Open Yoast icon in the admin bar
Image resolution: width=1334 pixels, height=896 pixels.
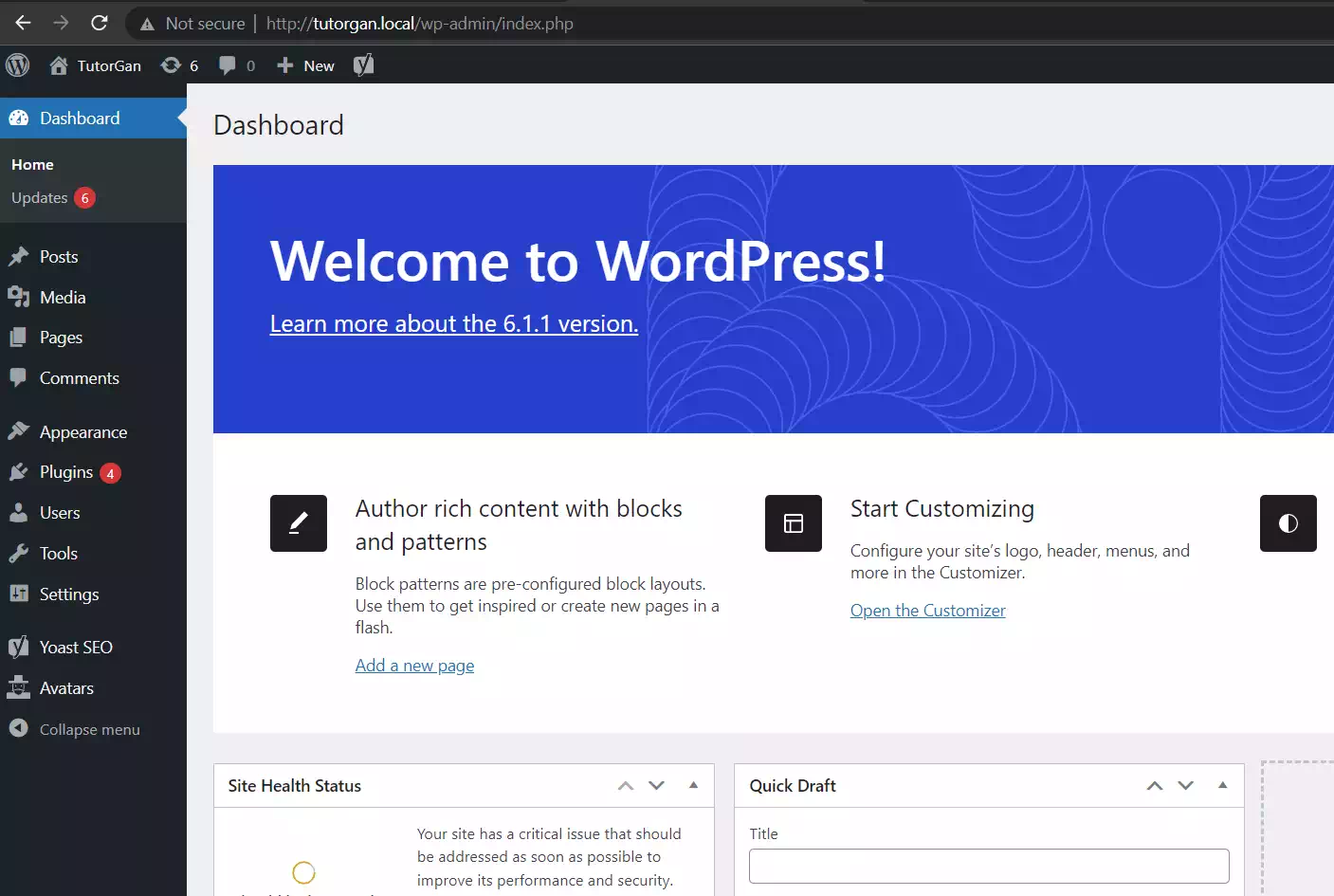(363, 65)
